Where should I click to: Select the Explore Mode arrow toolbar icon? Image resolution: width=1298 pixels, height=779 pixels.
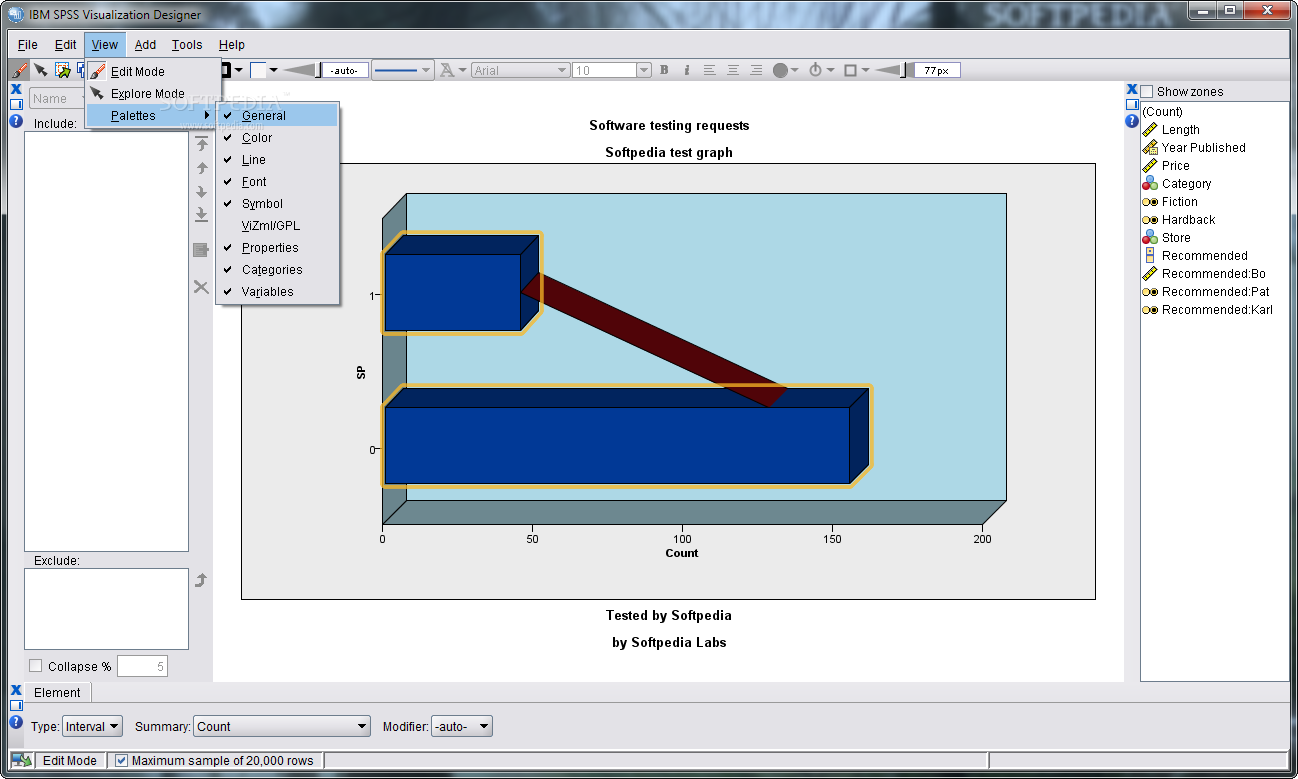point(40,70)
